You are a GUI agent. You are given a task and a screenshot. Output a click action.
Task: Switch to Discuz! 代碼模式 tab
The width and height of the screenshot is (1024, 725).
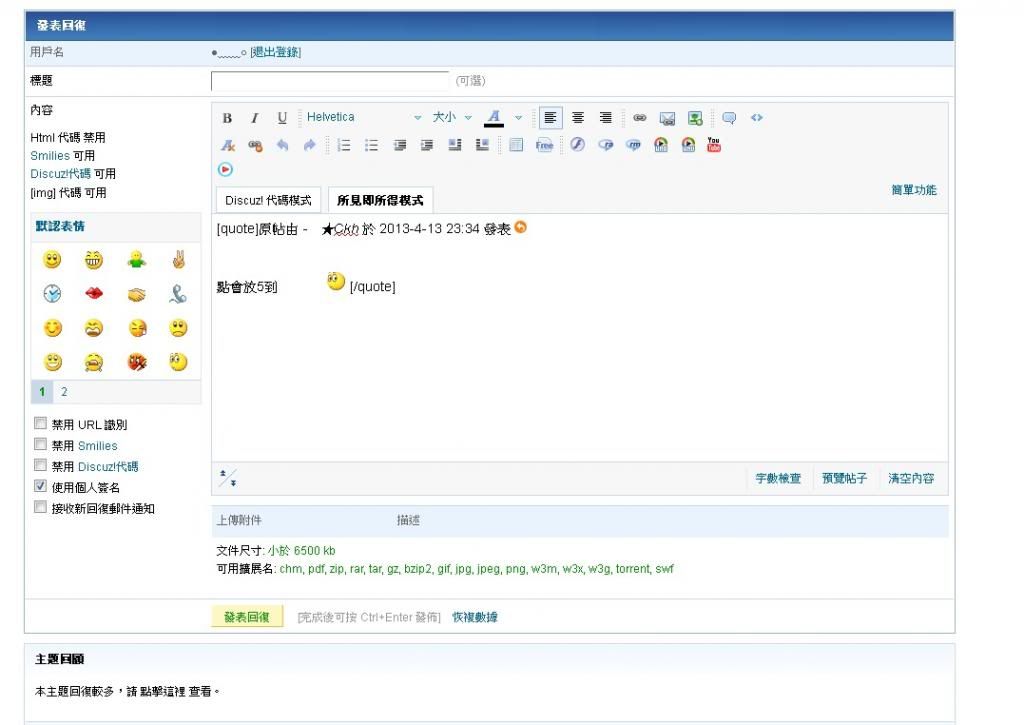pyautogui.click(x=268, y=200)
